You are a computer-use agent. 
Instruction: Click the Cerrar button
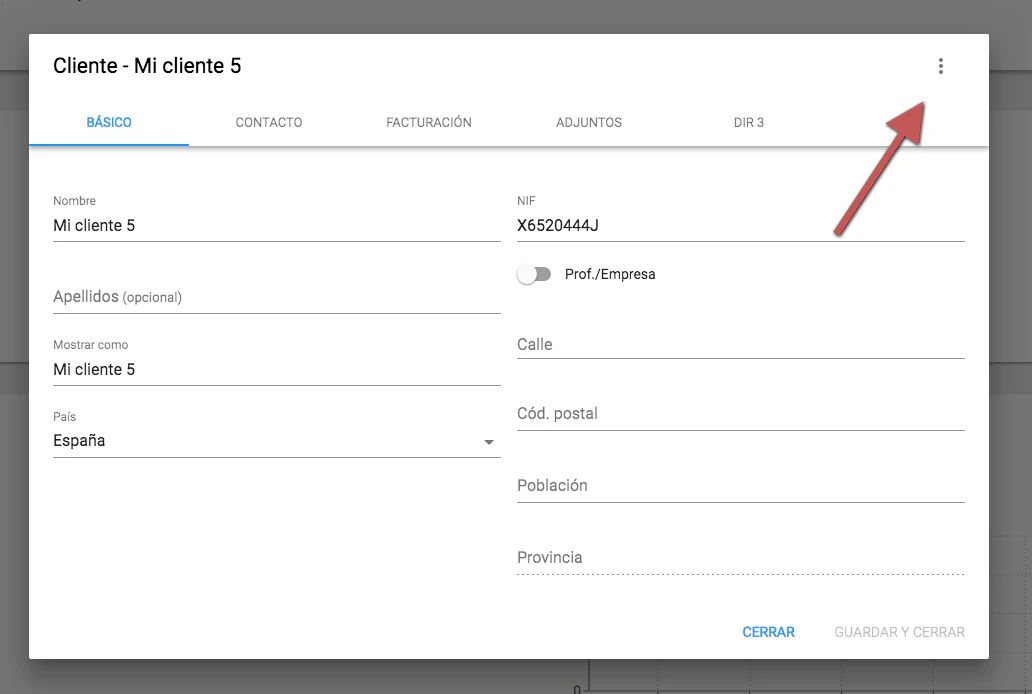click(x=768, y=632)
